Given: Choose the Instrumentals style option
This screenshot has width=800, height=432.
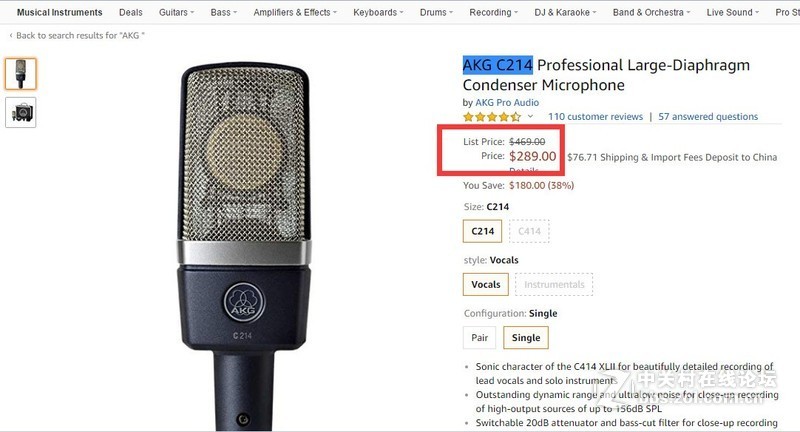Looking at the screenshot, I should click(x=554, y=284).
